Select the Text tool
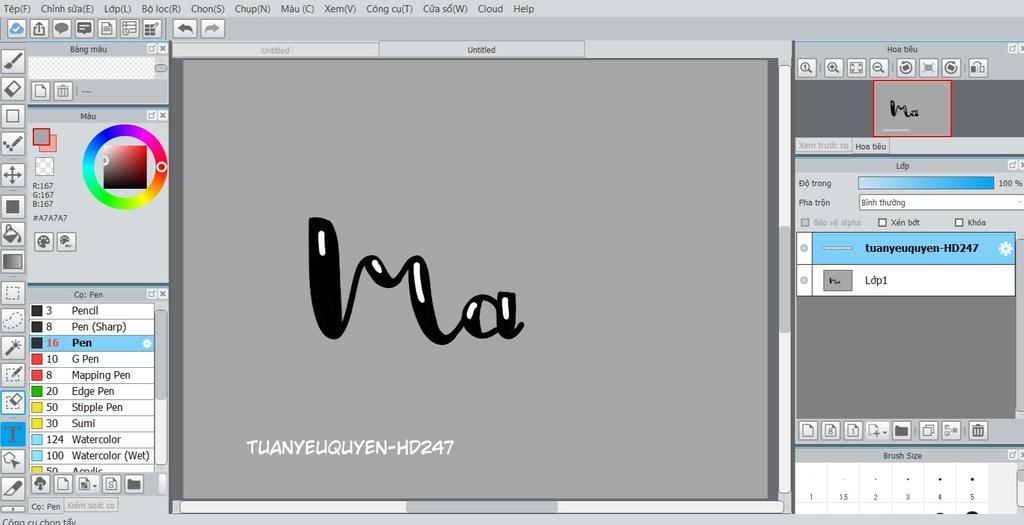The width and height of the screenshot is (1024, 525). (13, 433)
